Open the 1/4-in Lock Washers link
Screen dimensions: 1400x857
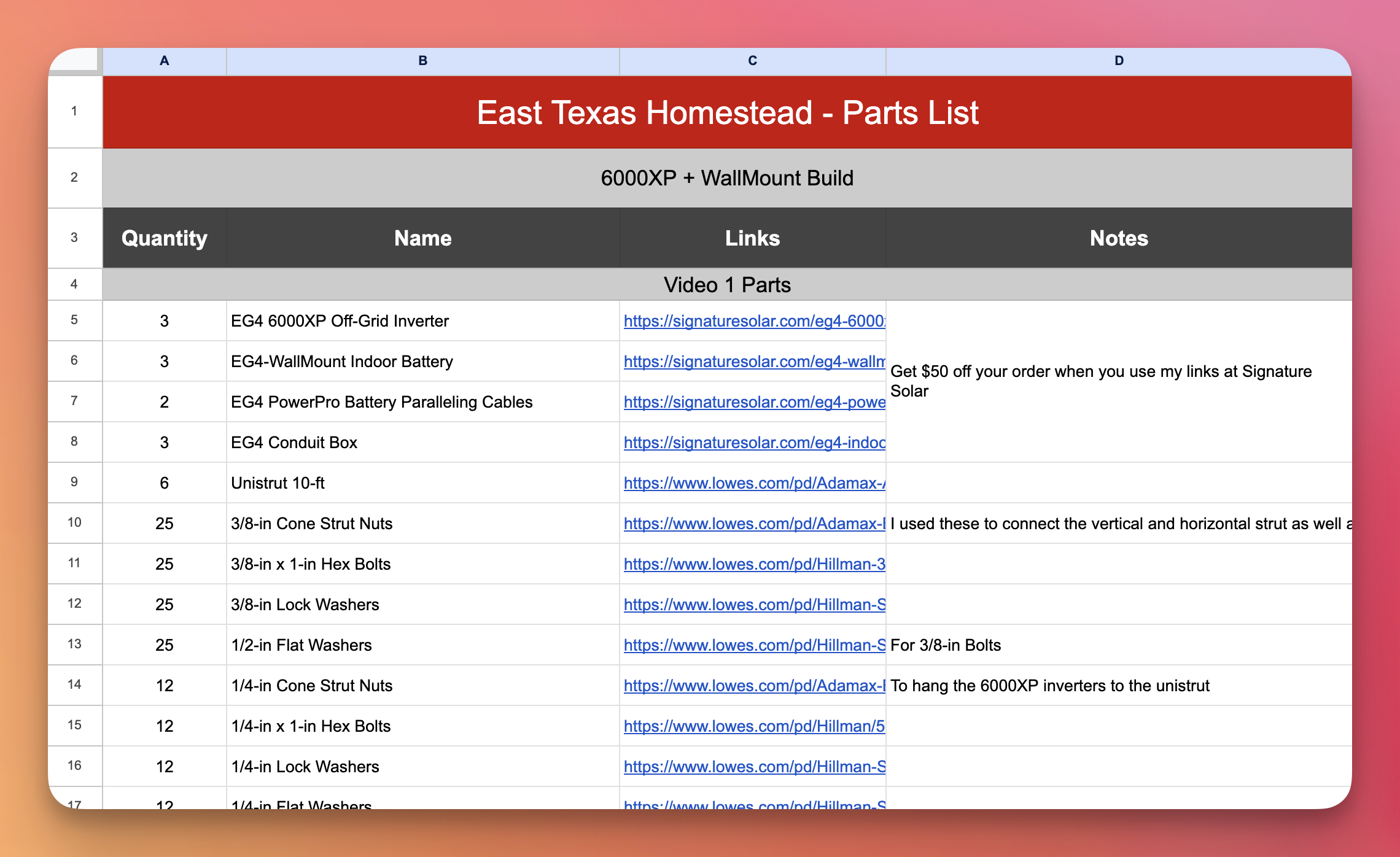coord(754,767)
